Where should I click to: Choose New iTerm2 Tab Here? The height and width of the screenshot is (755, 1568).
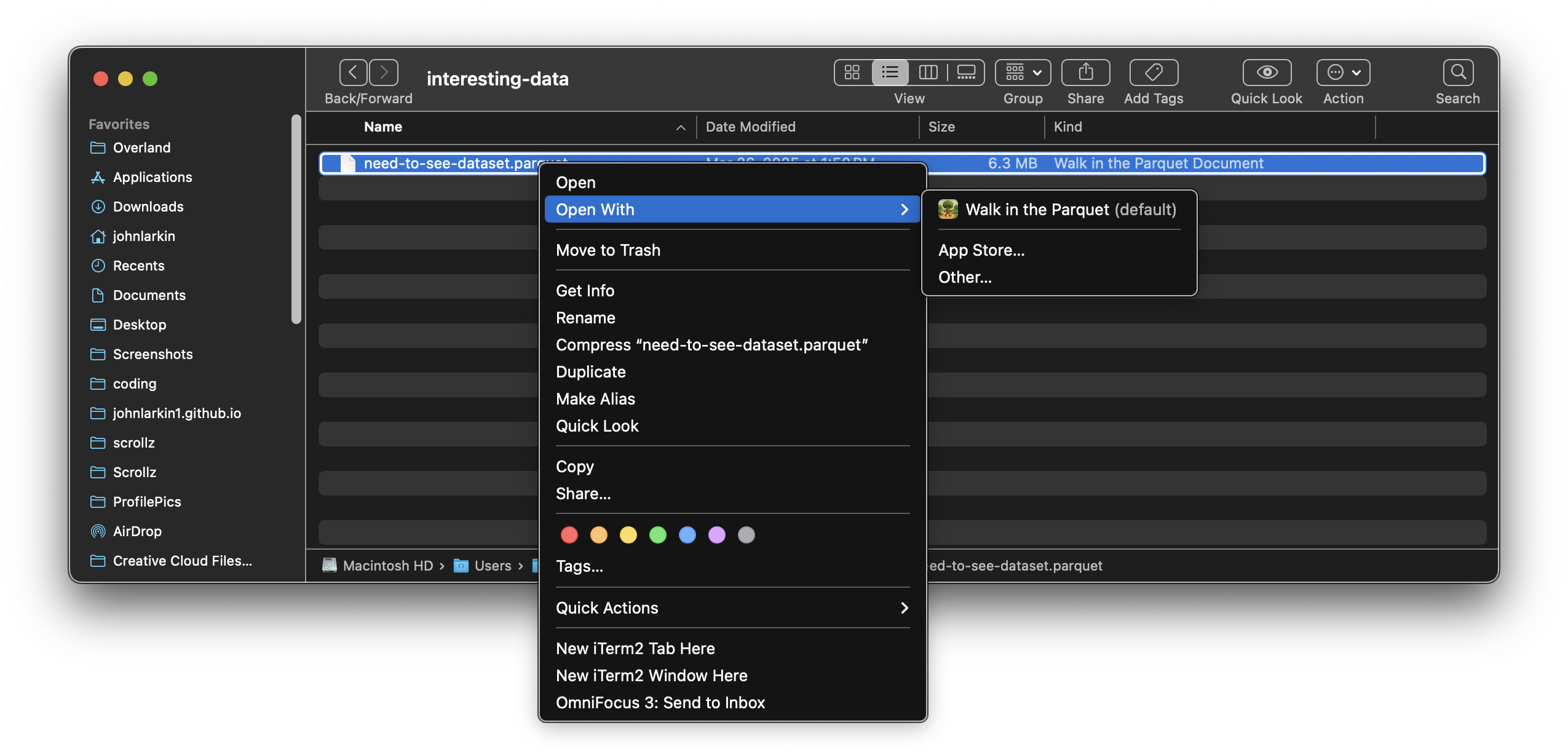(x=732, y=649)
